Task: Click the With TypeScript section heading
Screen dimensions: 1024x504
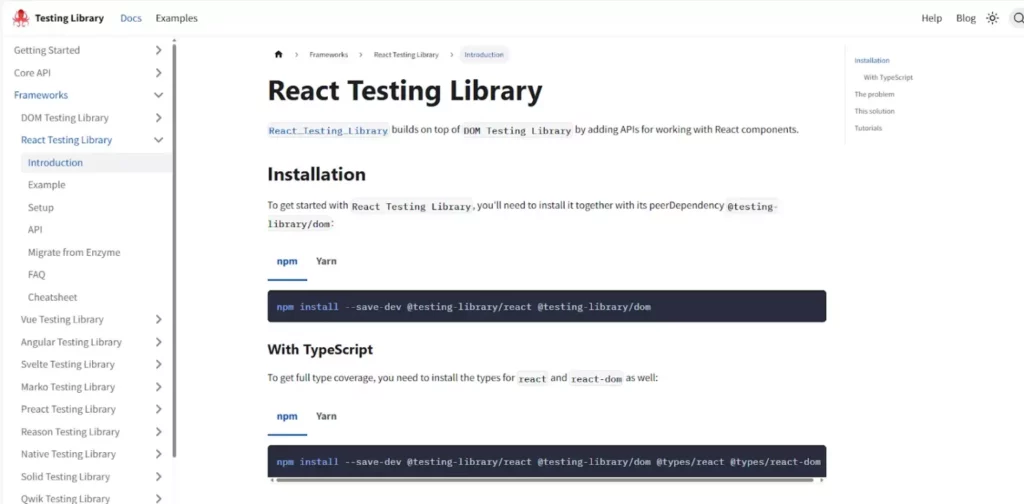Action: click(320, 349)
